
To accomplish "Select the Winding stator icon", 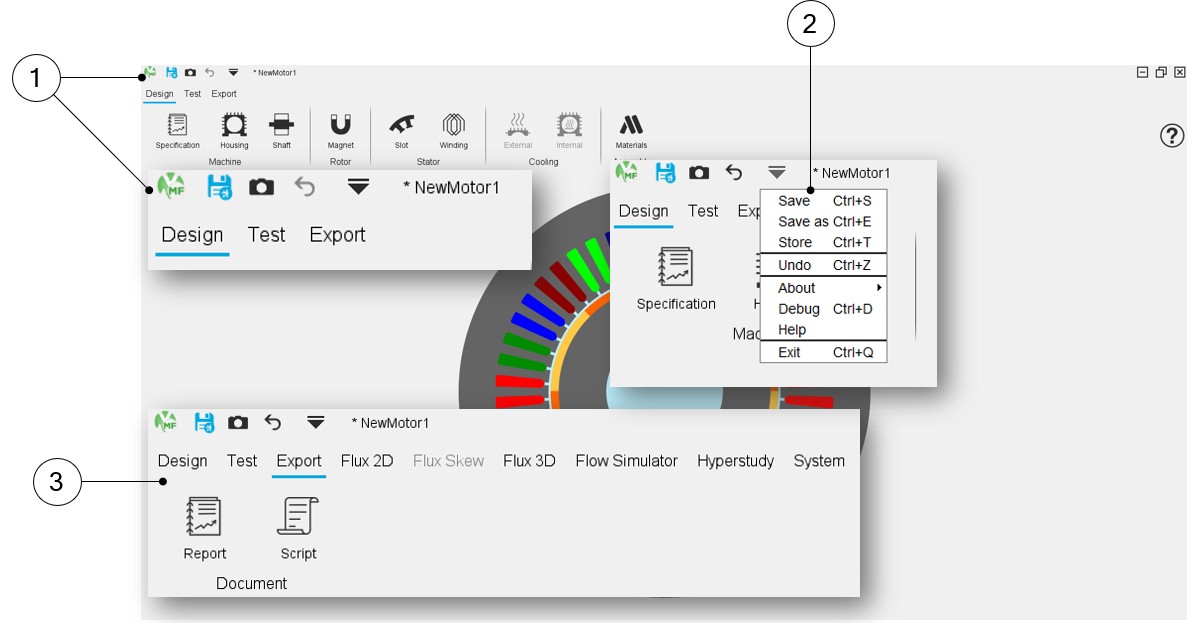I will tap(453, 125).
